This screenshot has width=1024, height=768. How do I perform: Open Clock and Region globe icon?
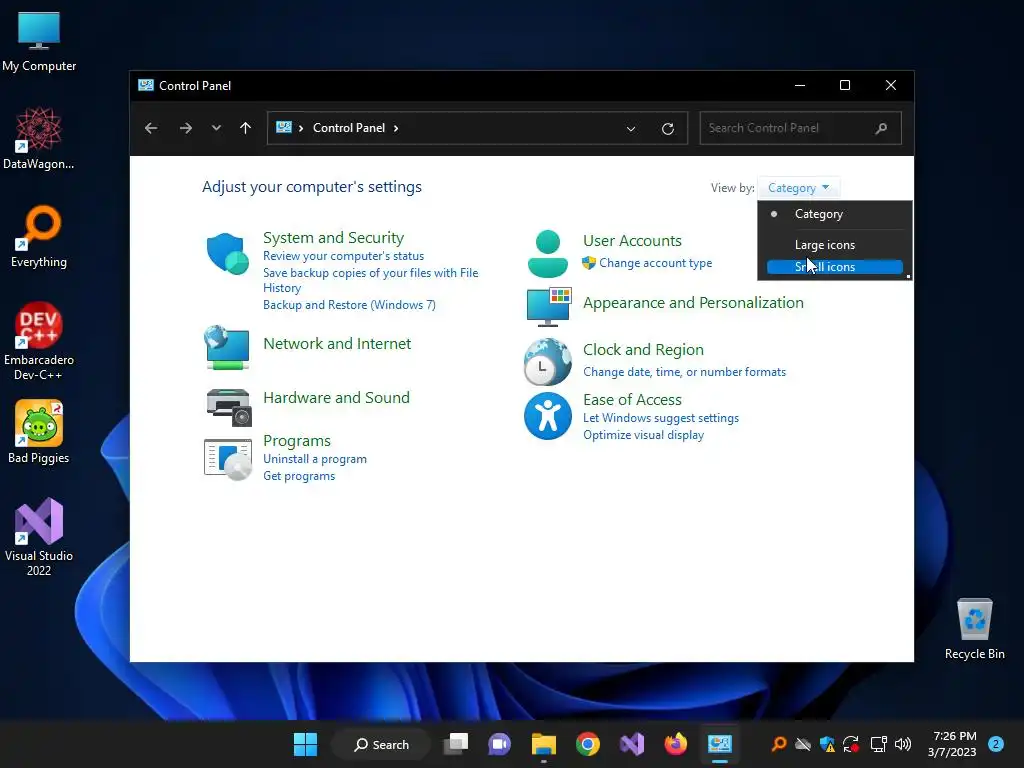pyautogui.click(x=547, y=361)
